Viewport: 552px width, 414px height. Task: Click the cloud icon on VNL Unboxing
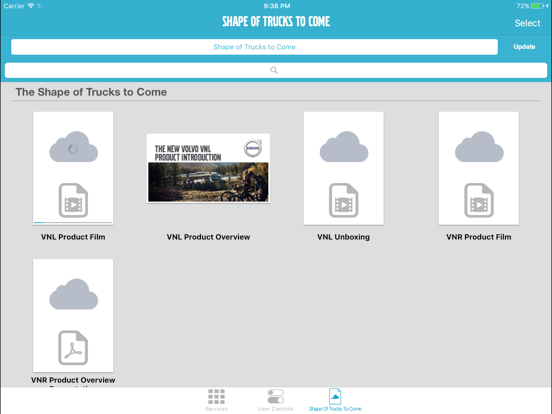click(x=344, y=147)
